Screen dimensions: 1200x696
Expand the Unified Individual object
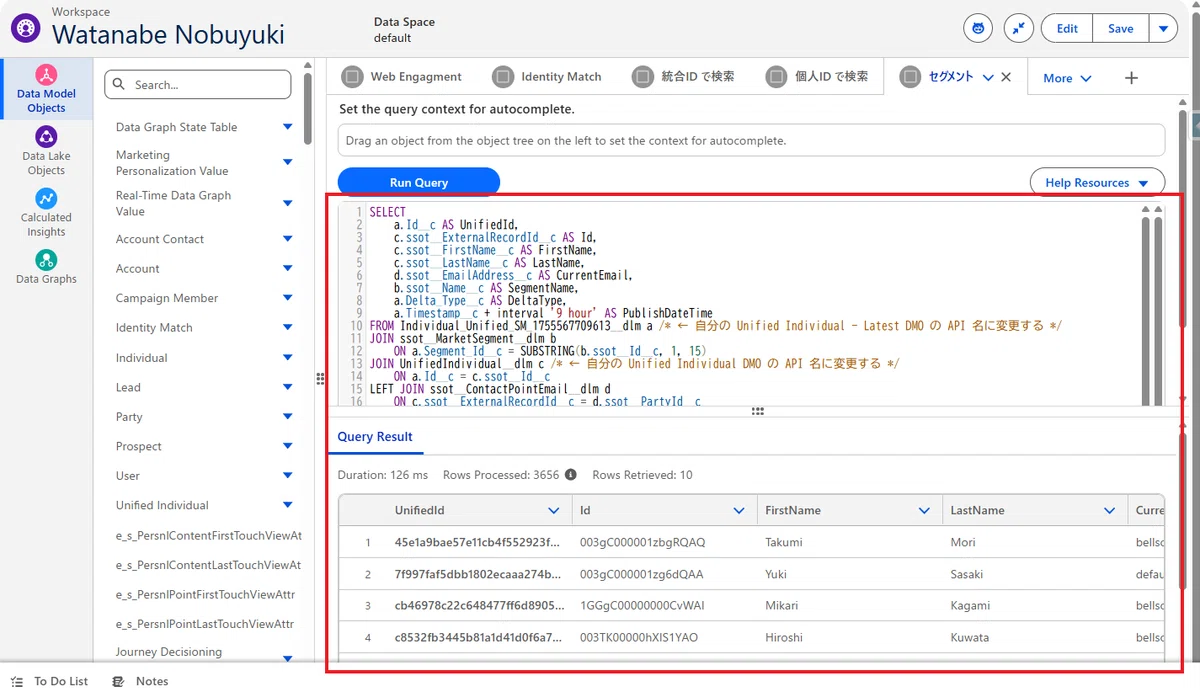coord(288,505)
